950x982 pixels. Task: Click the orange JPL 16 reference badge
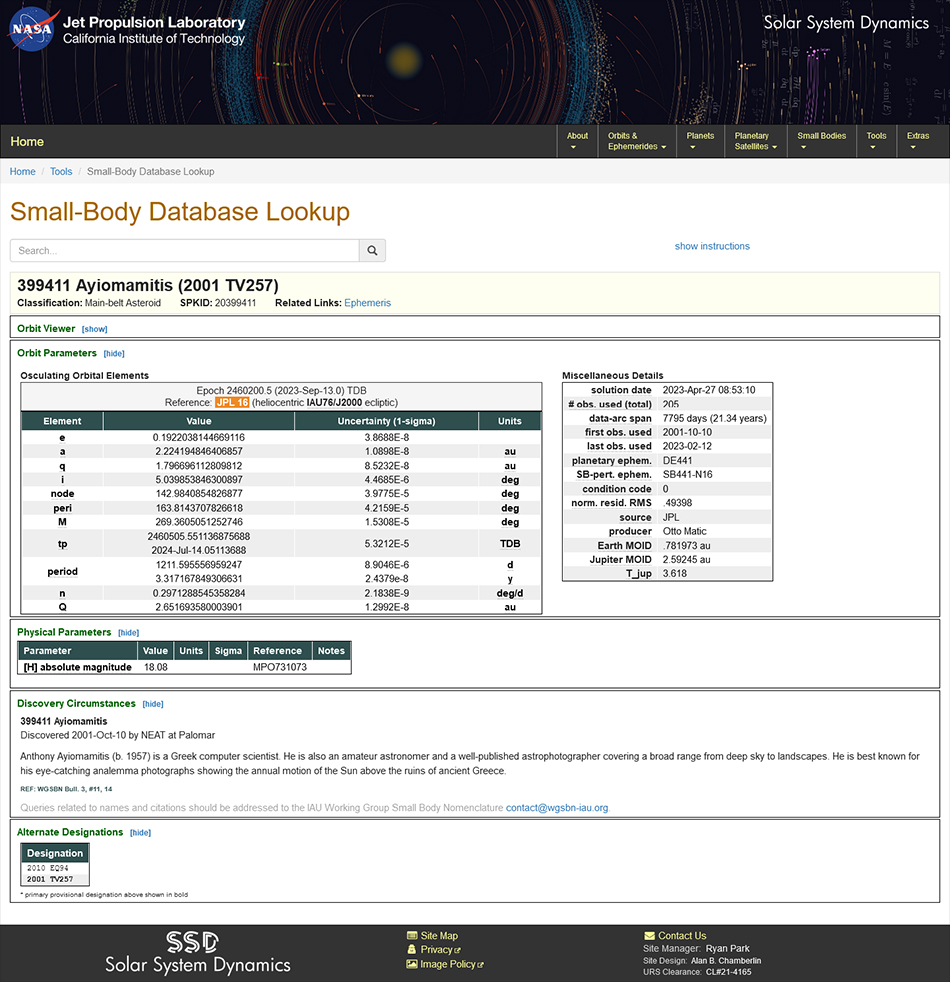click(x=231, y=402)
